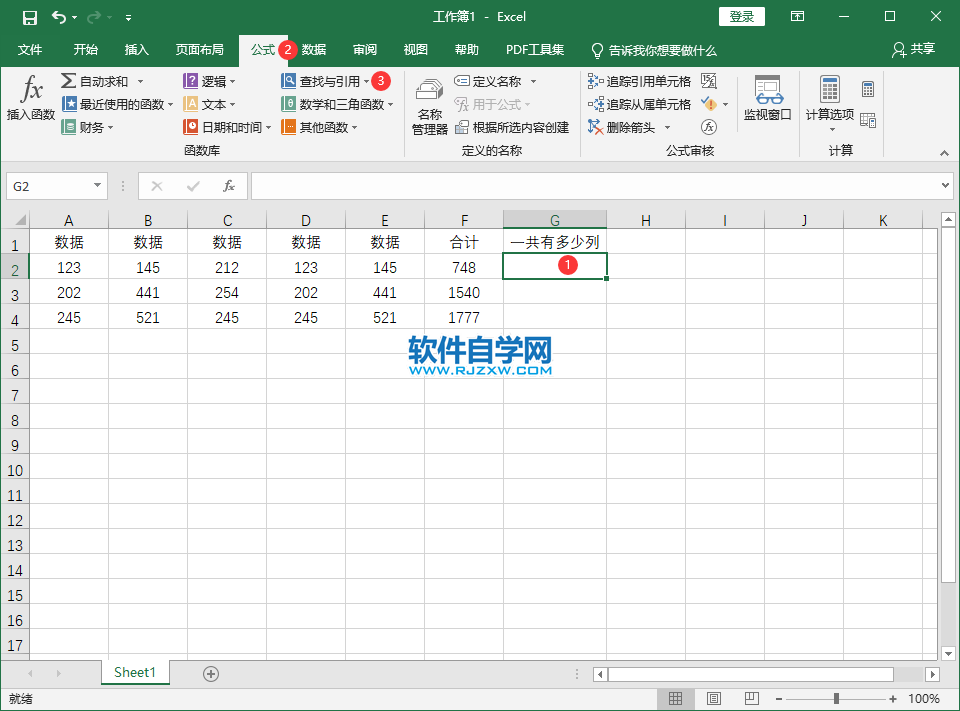Open the Text functions icon
The height and width of the screenshot is (711, 960).
pyautogui.click(x=191, y=104)
